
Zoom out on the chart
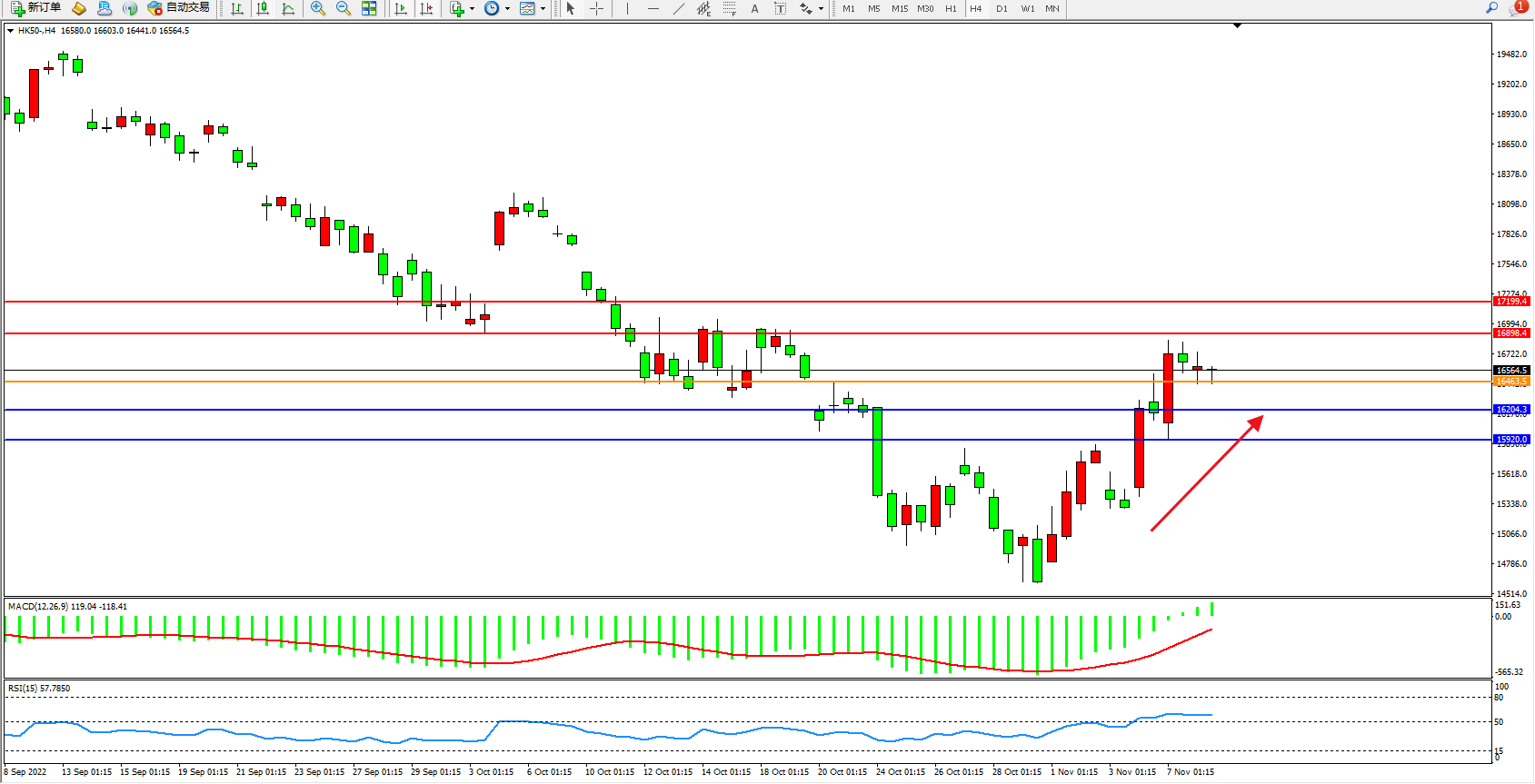coord(344,8)
